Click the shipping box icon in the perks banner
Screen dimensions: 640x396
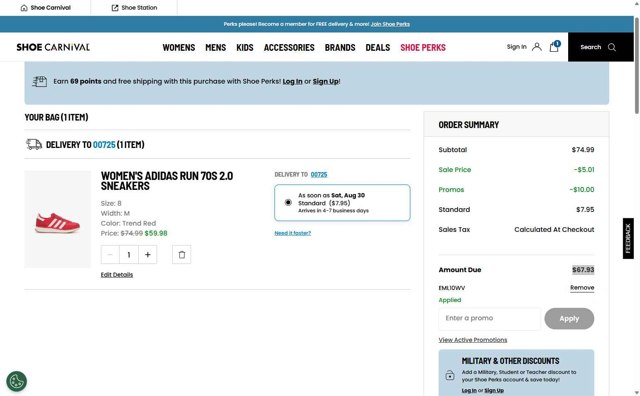[40, 81]
